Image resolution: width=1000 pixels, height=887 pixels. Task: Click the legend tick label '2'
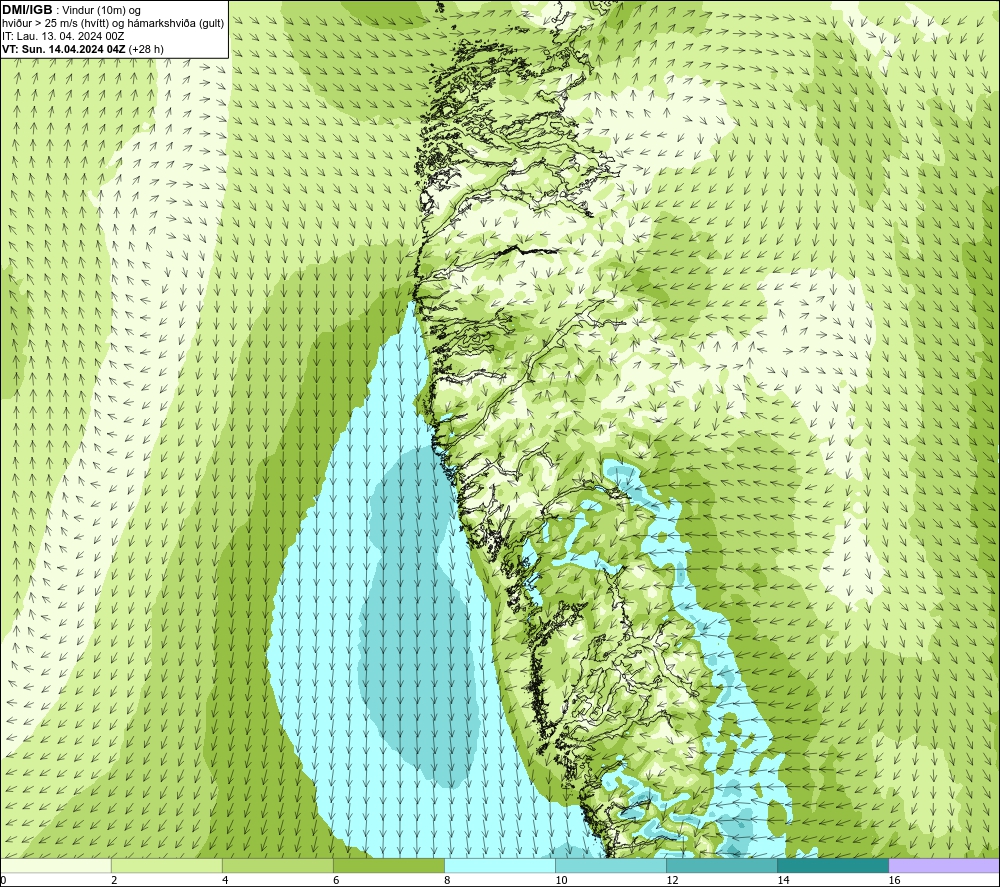pos(114,880)
